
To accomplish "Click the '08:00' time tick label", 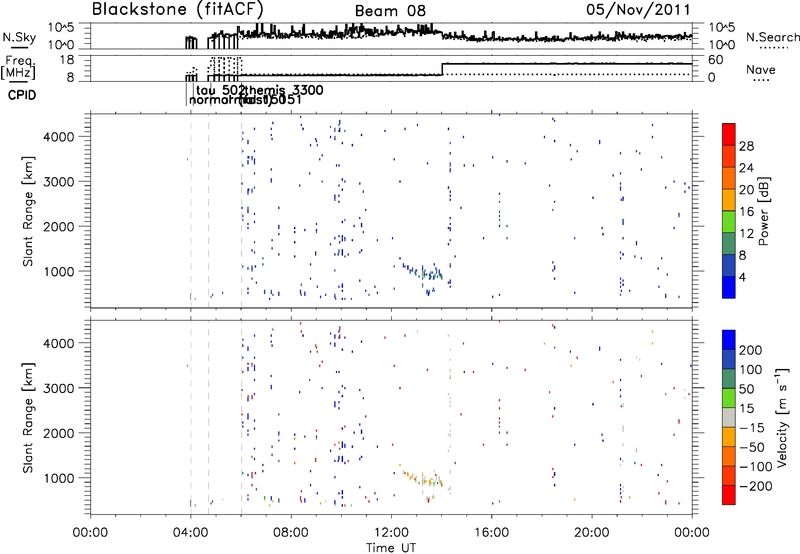I will tap(291, 533).
